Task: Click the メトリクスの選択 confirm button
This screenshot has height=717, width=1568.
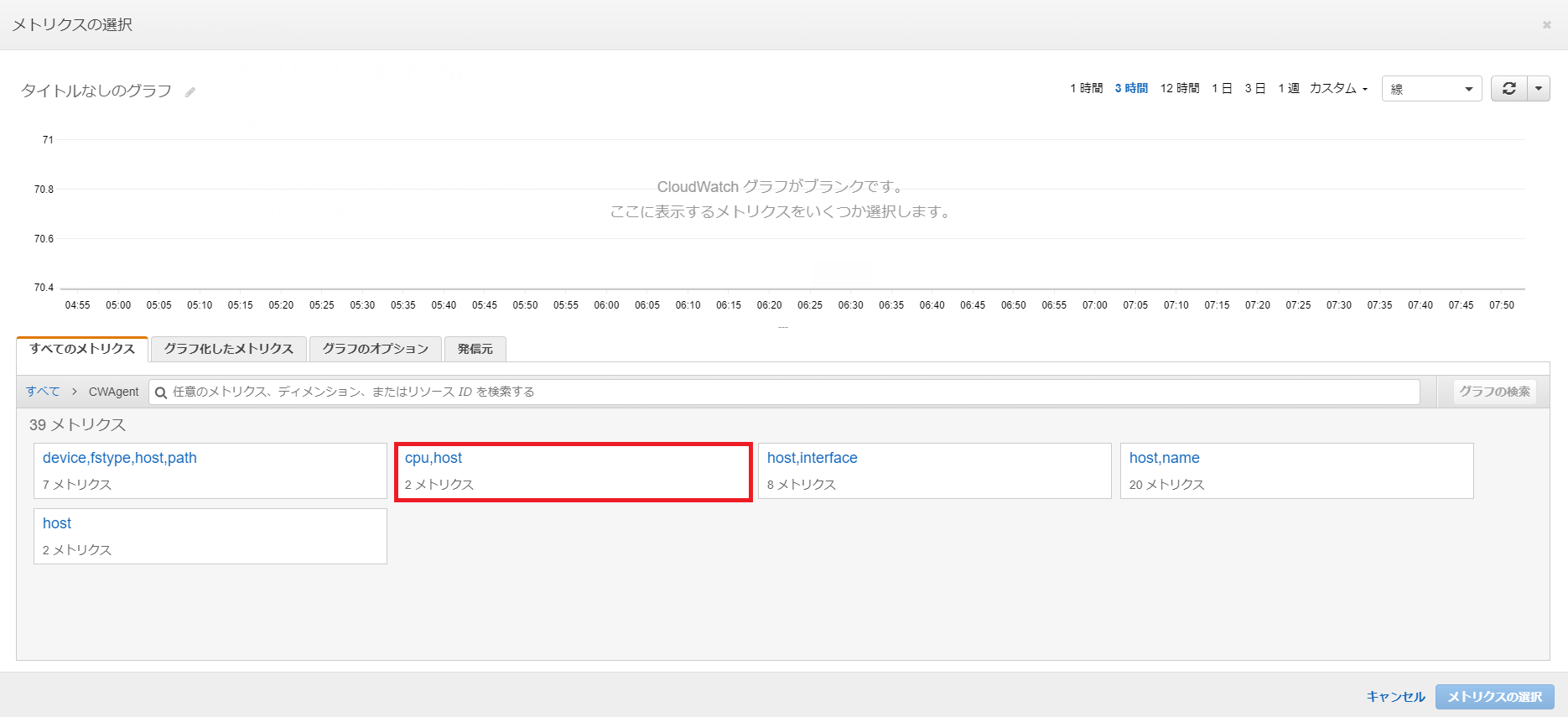Action: [x=1495, y=697]
